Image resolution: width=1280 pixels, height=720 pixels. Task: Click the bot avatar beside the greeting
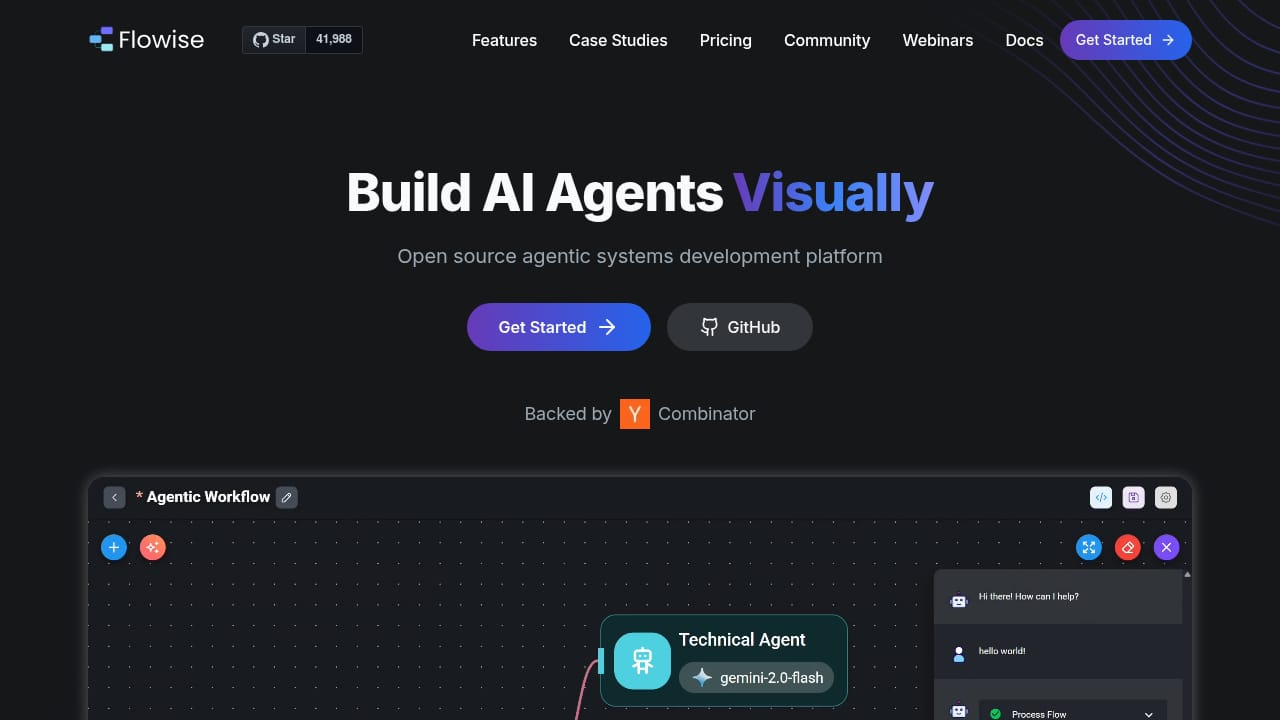tap(959, 601)
